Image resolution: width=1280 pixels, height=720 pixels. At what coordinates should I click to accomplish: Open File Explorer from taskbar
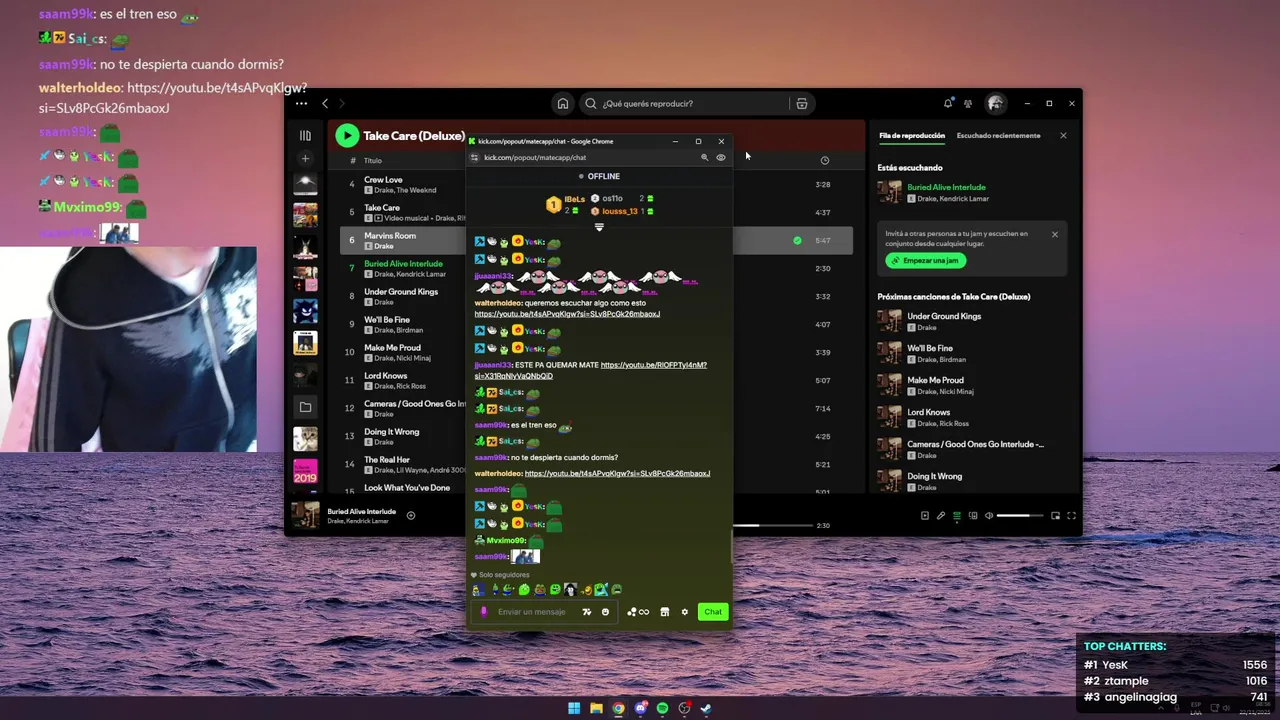[x=596, y=708]
